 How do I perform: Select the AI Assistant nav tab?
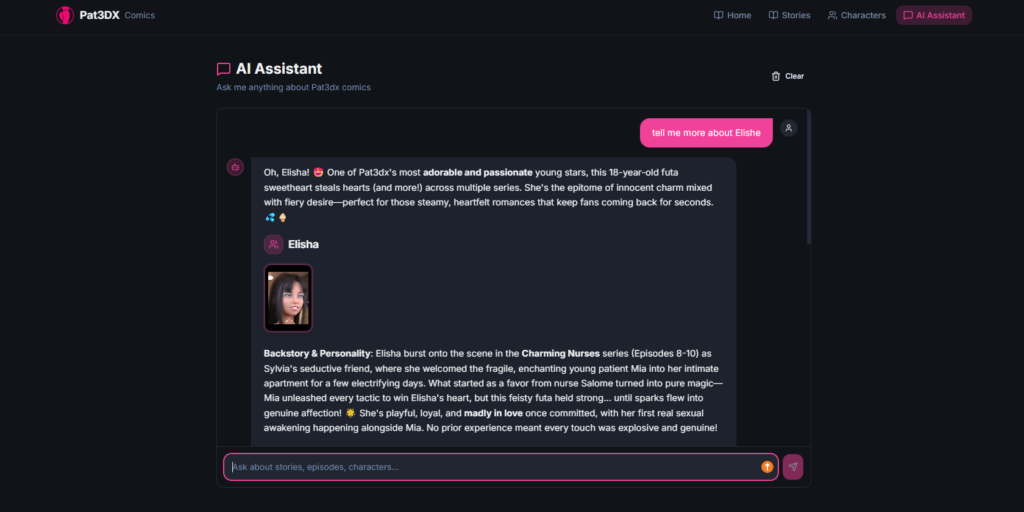click(933, 15)
